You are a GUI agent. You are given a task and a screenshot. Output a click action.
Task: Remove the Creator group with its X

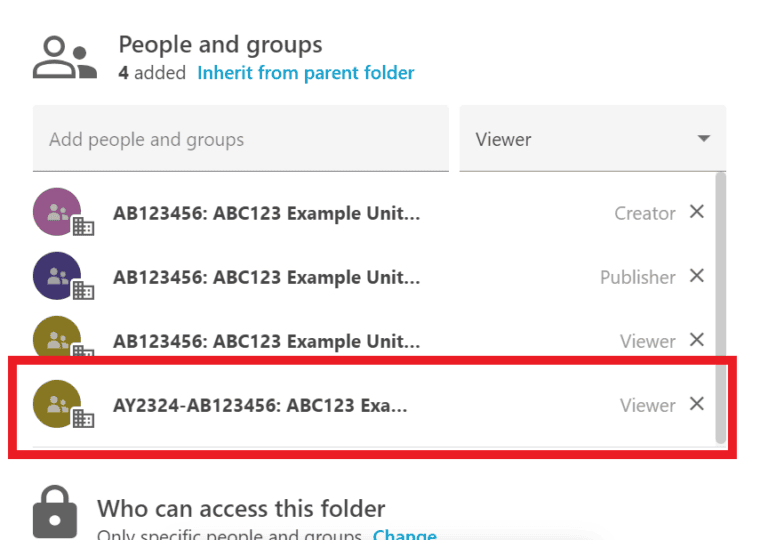coord(697,212)
